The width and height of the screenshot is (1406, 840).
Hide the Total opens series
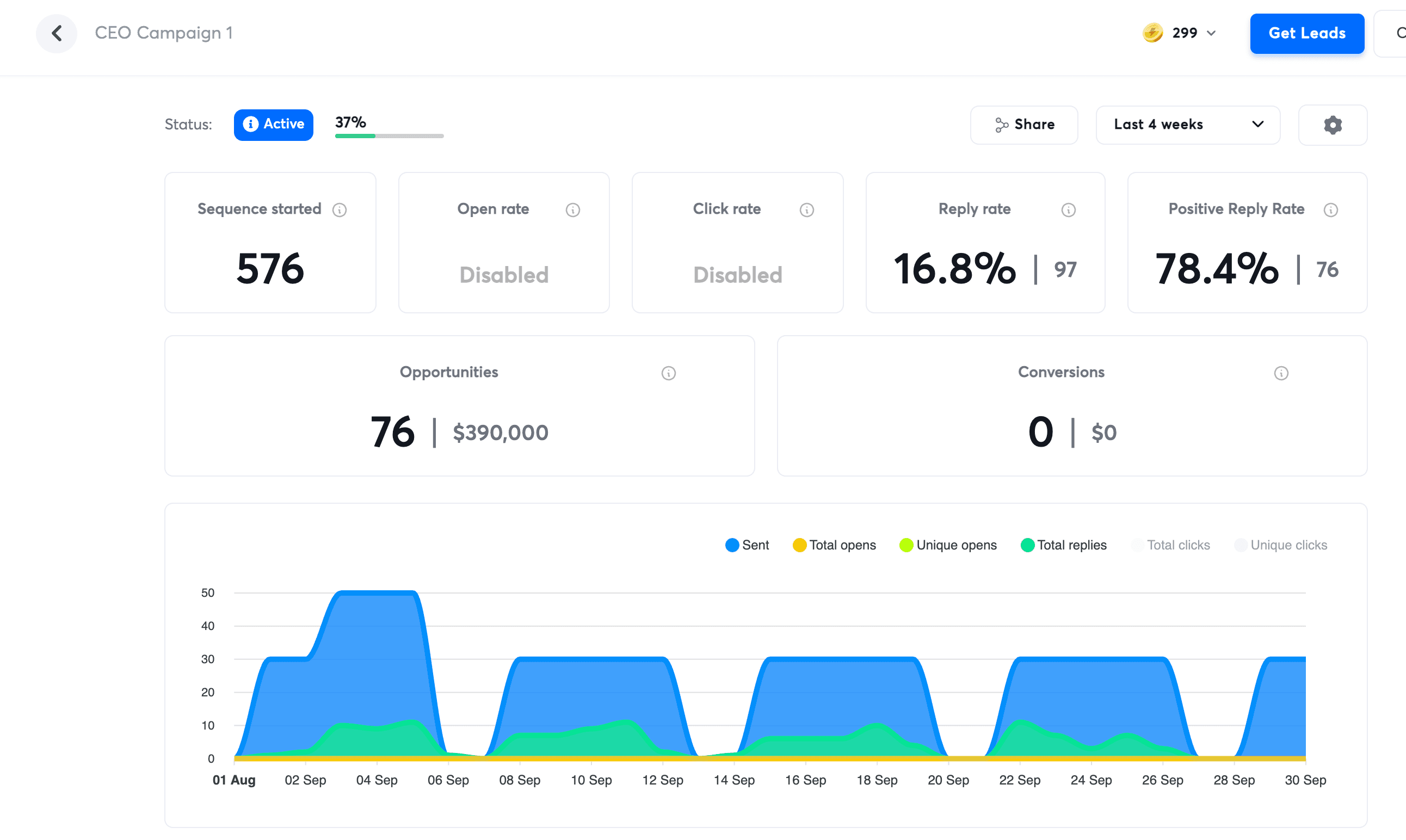tap(834, 545)
